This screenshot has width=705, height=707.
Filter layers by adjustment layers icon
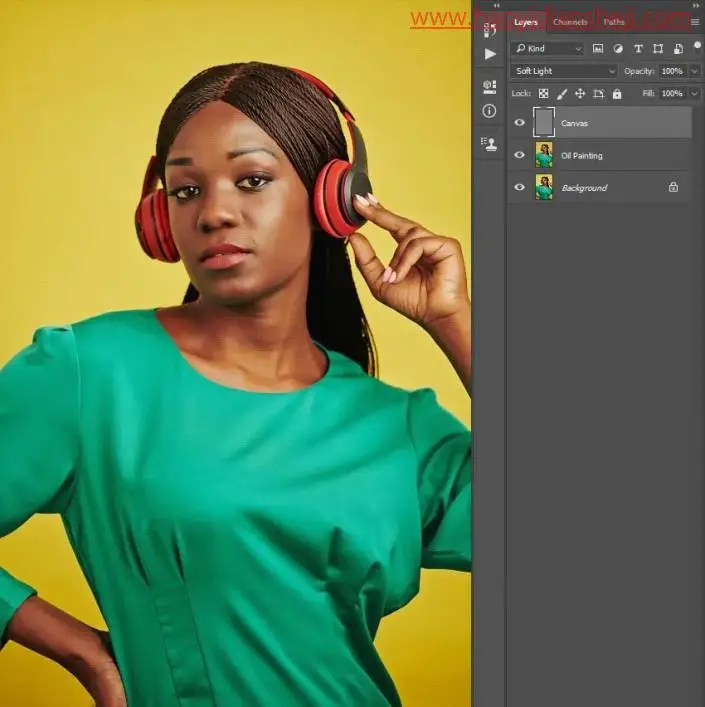[x=618, y=49]
